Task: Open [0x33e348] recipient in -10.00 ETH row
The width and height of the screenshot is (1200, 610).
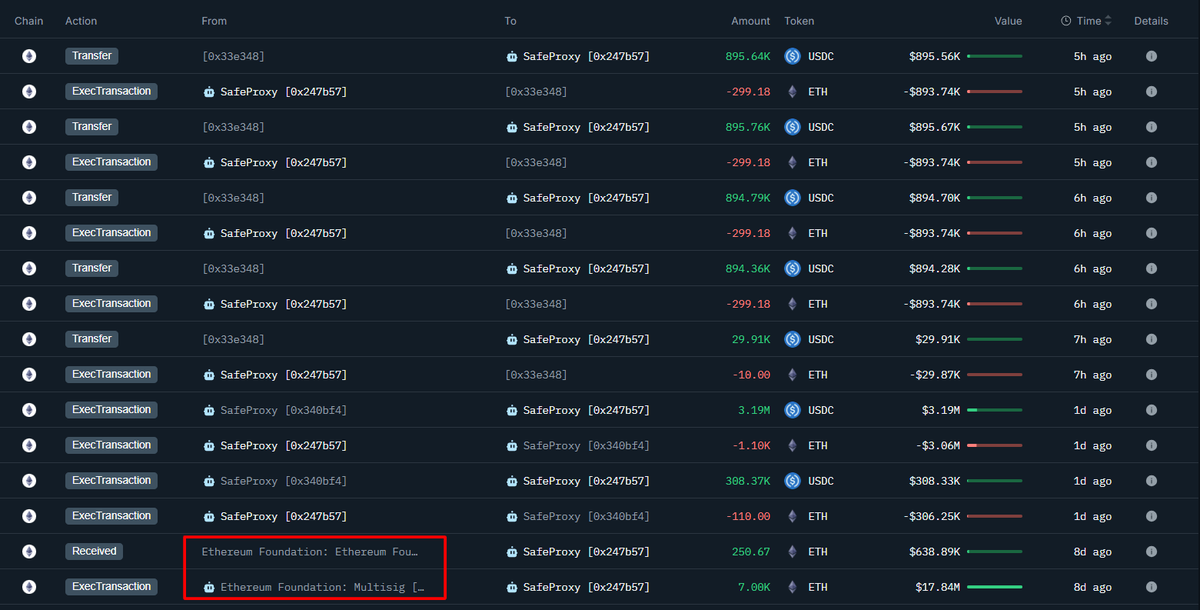Action: point(536,375)
